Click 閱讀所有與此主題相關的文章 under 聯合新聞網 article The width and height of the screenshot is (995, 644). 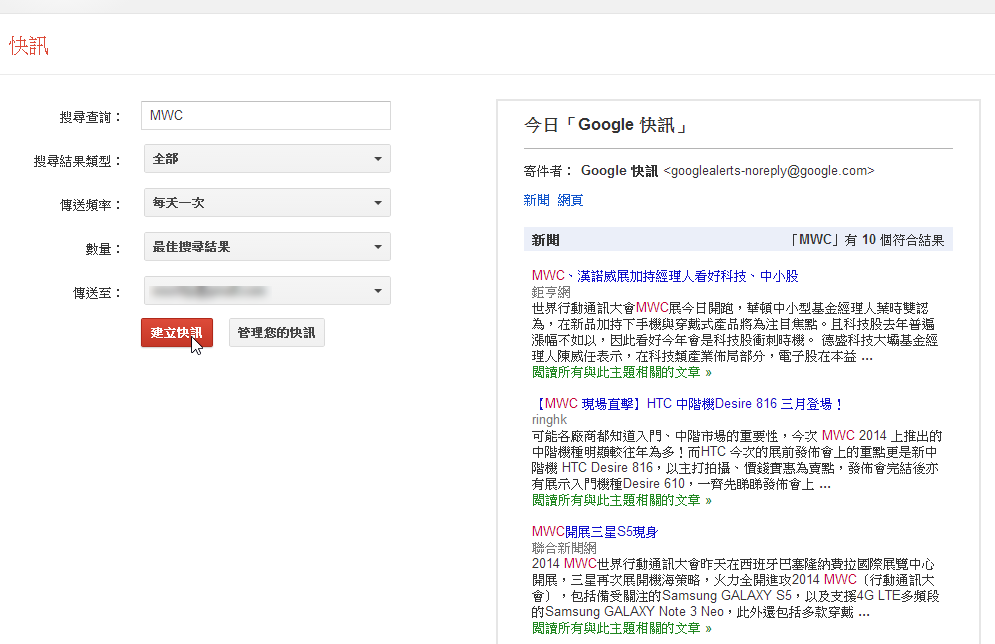tap(622, 629)
